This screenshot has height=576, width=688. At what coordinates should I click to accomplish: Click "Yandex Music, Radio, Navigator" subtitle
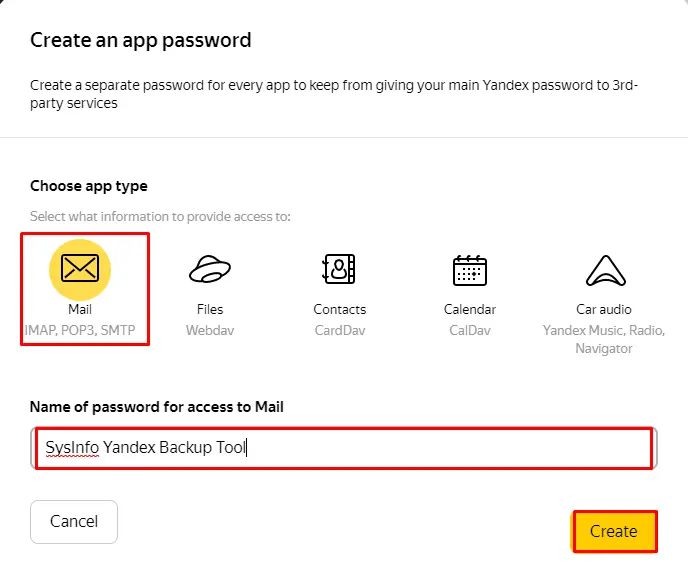click(x=604, y=339)
